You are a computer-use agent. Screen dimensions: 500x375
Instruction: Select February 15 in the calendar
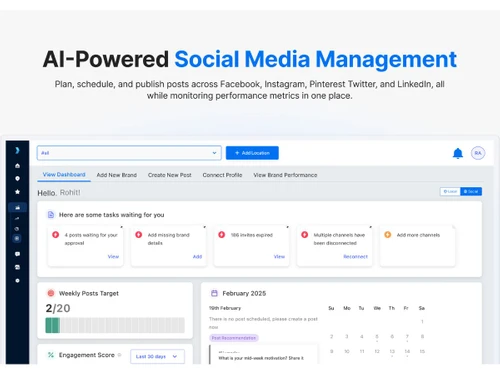pos(422,351)
